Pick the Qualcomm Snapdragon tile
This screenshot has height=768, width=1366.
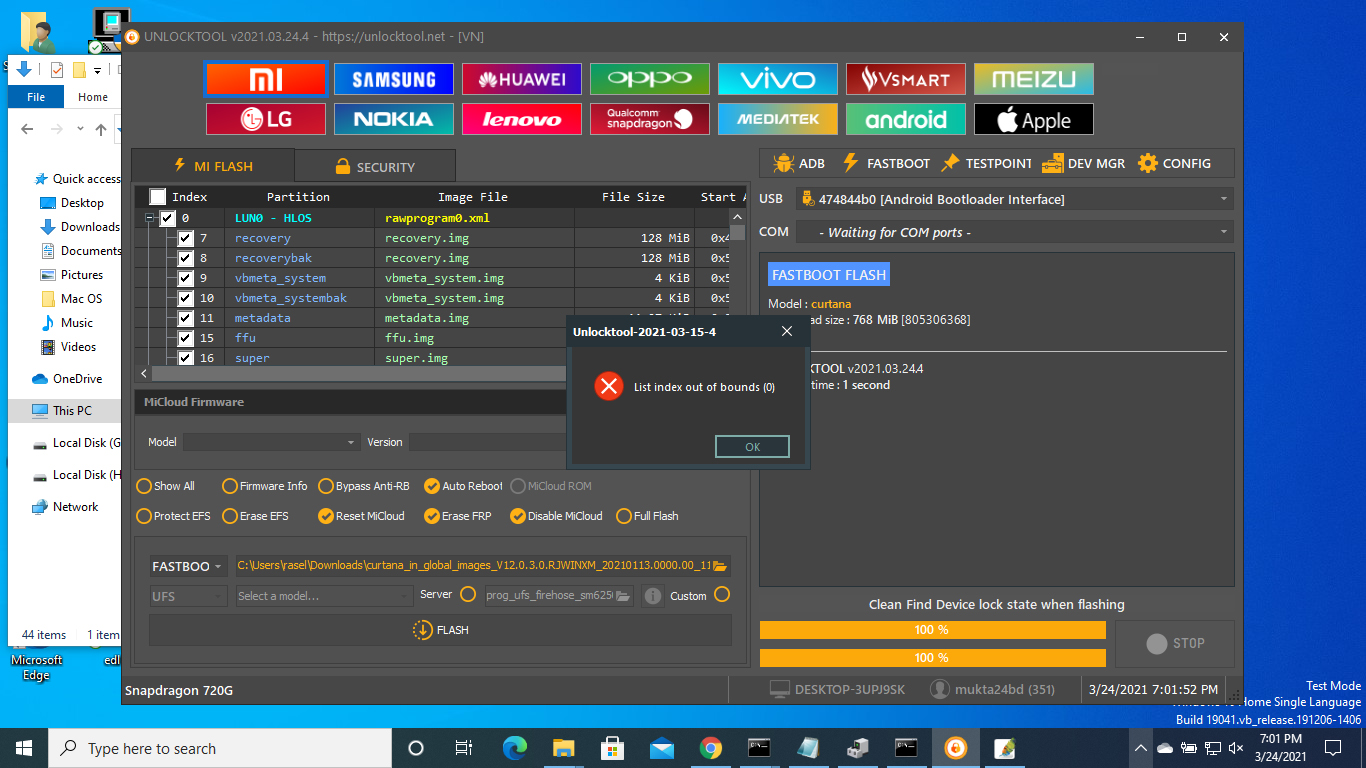[650, 119]
